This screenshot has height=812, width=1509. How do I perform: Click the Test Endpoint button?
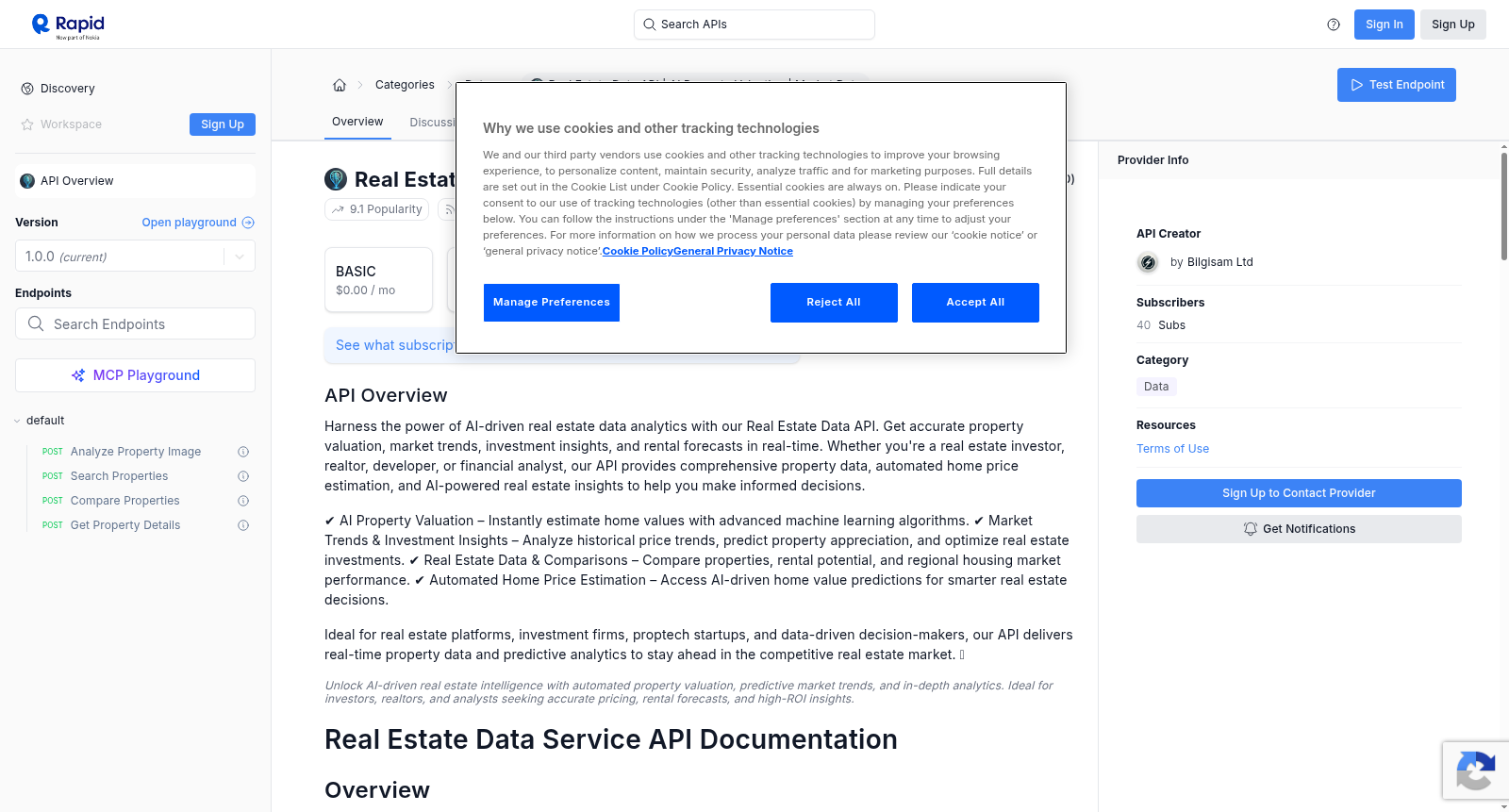pos(1397,85)
